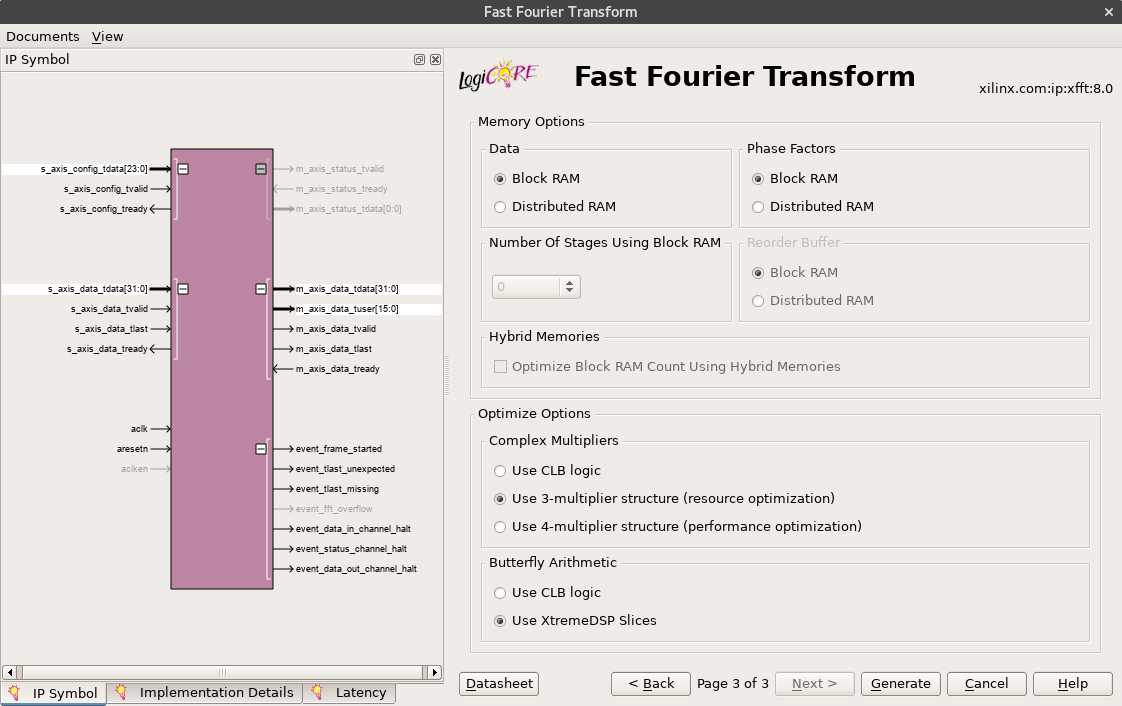Switch to the Latency tab
The image size is (1122, 706).
coord(350,692)
